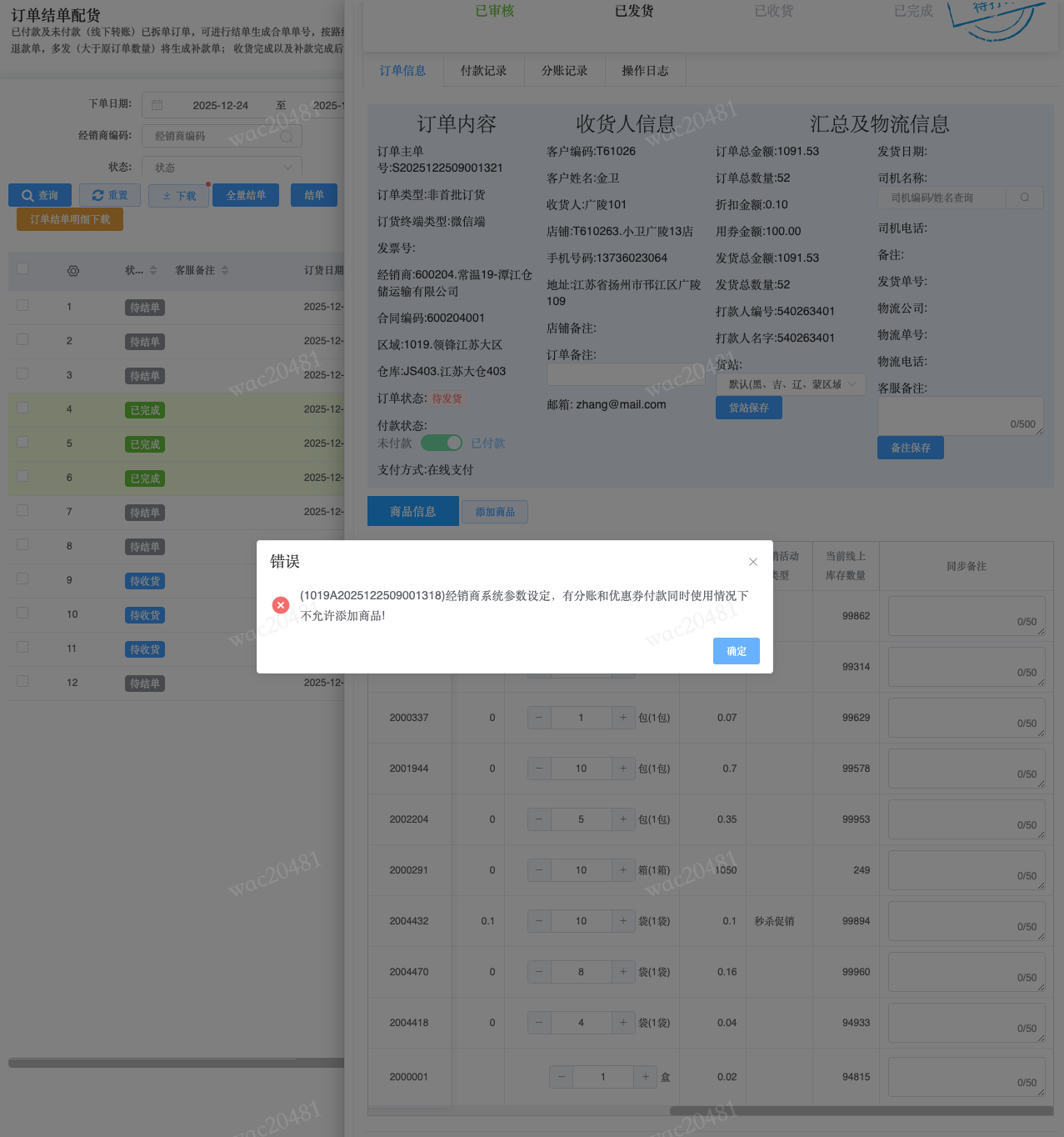Screen dimensions: 1064x1137
Task: Switch to 付款记录 tab
Action: pyautogui.click(x=484, y=71)
